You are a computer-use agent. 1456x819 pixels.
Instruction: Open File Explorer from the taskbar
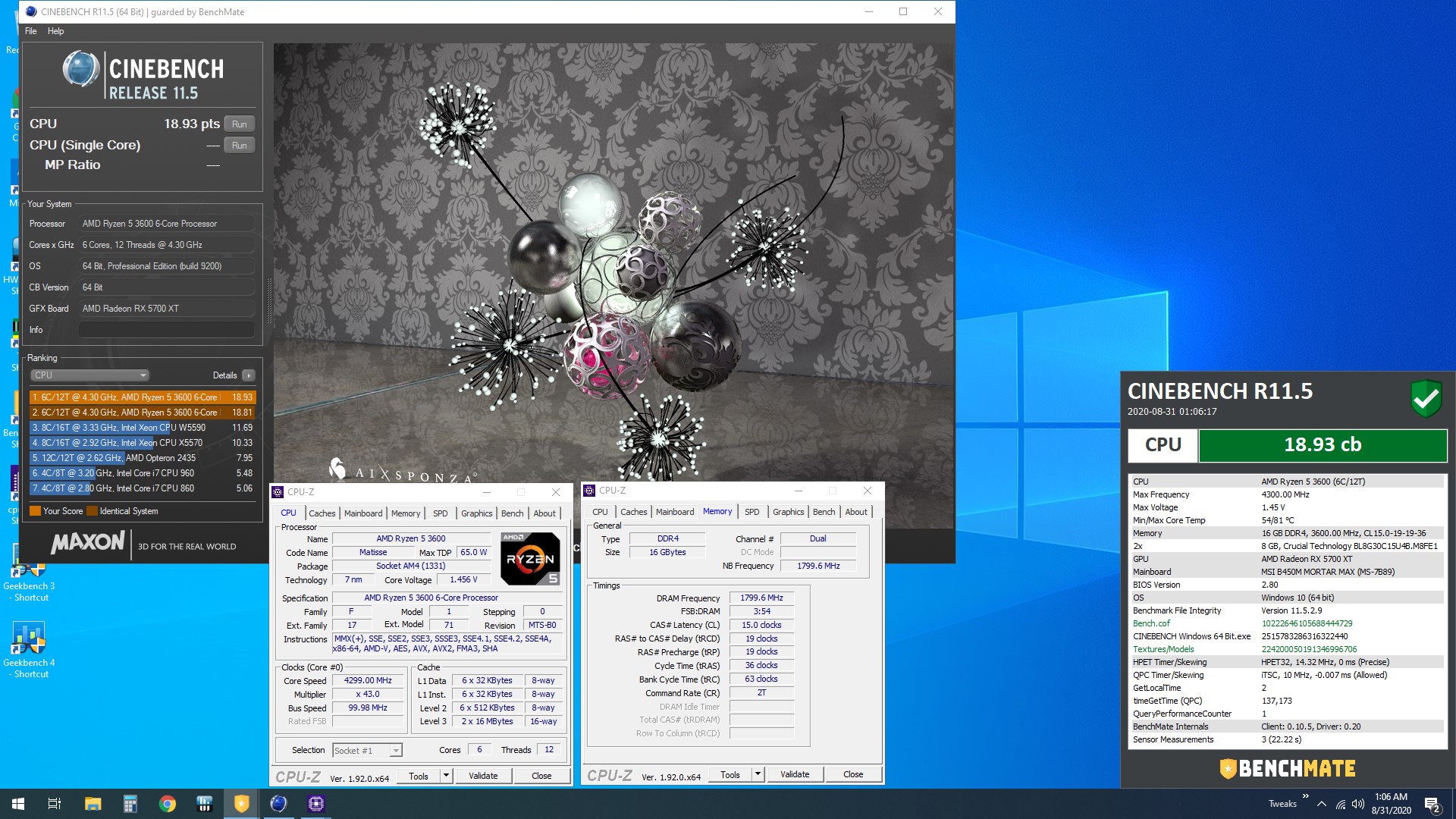point(93,804)
